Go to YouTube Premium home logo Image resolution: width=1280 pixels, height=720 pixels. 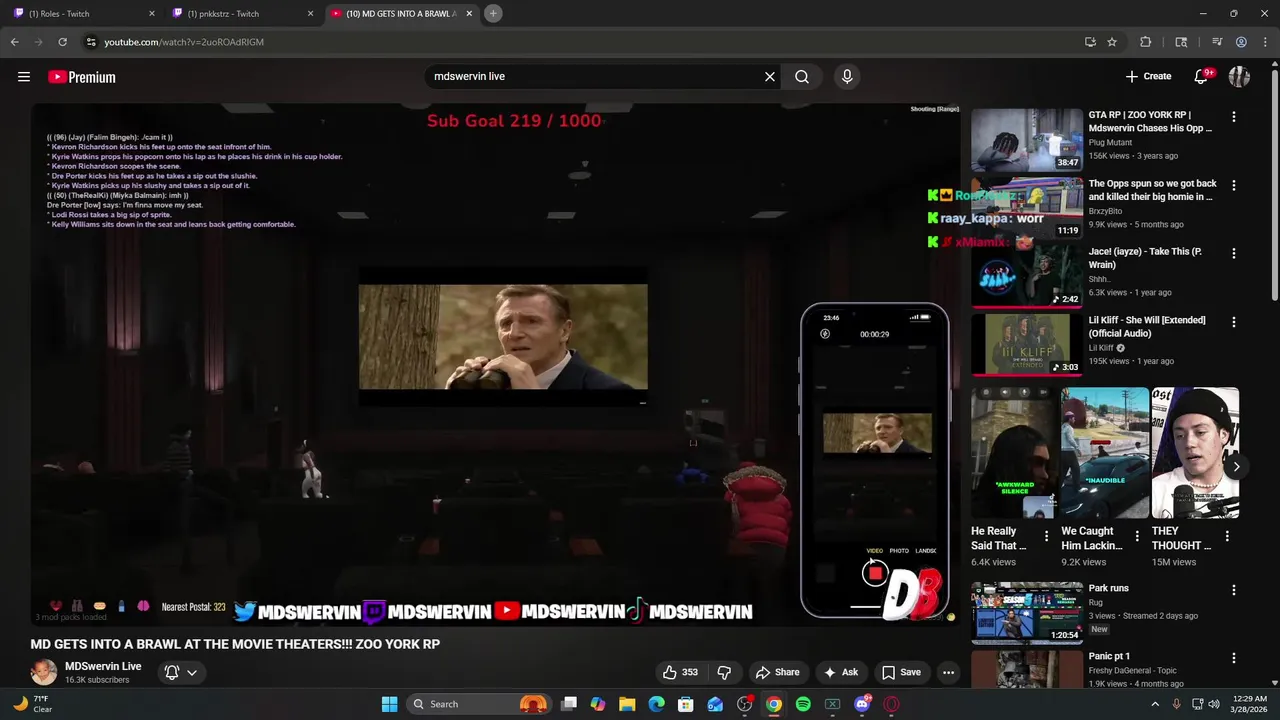coord(82,77)
